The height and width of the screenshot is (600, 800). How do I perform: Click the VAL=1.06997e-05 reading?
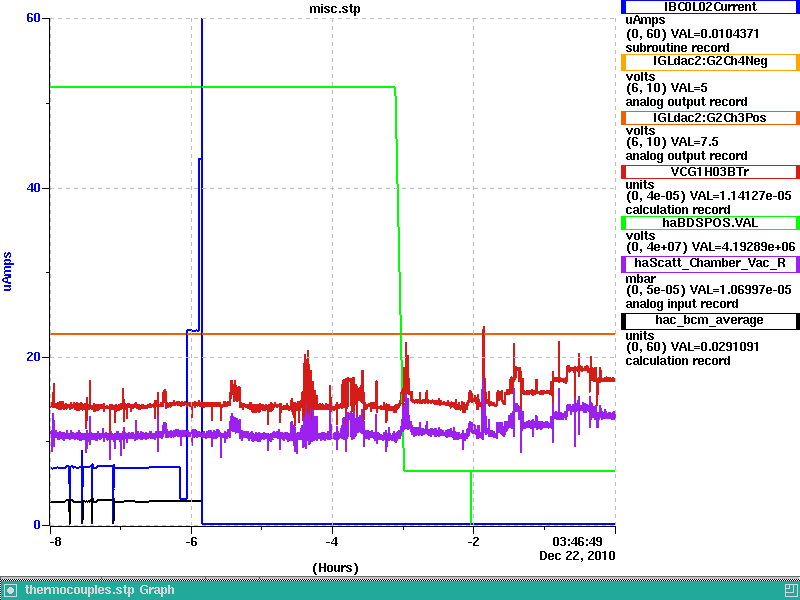(740, 290)
